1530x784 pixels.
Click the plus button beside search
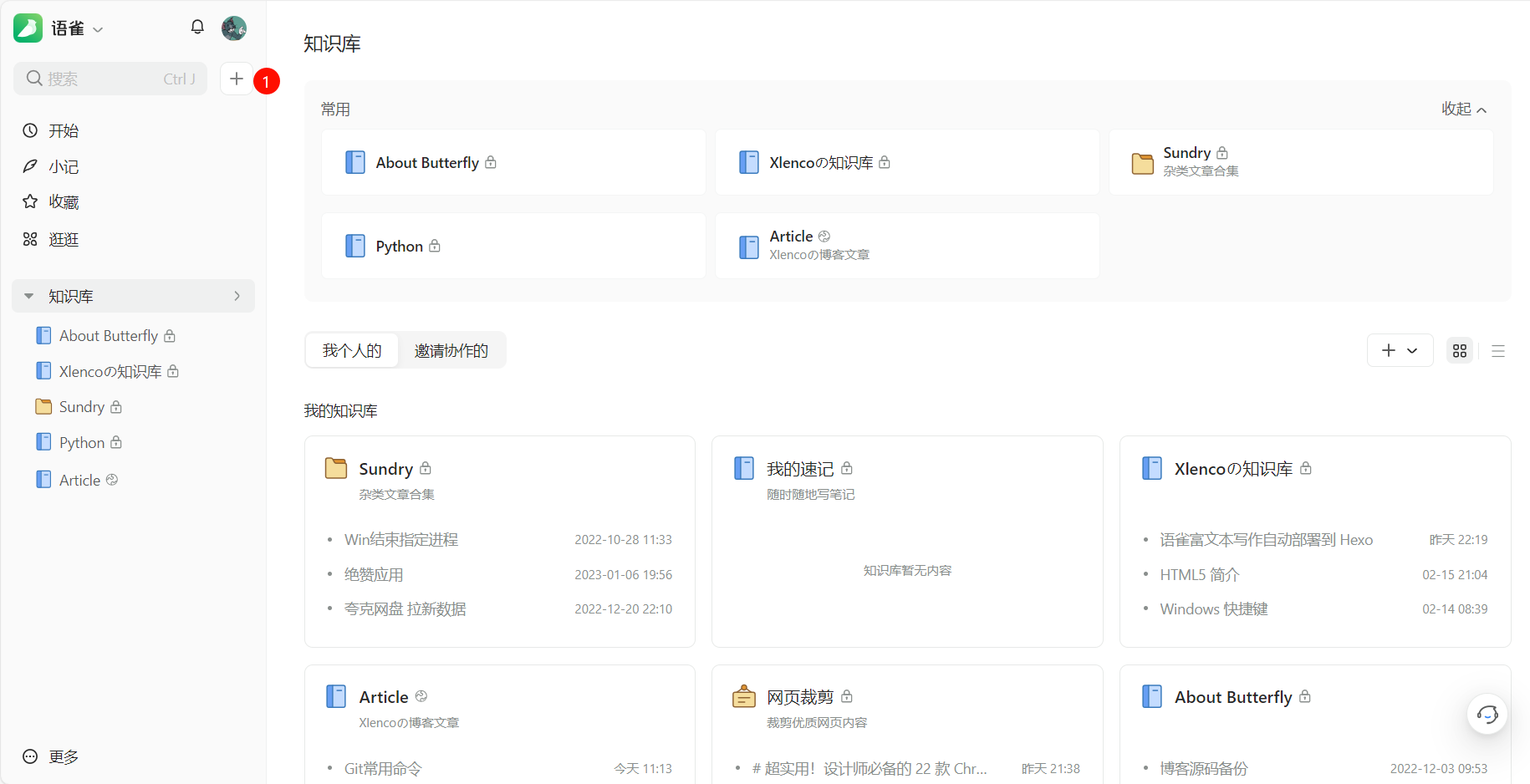tap(237, 79)
